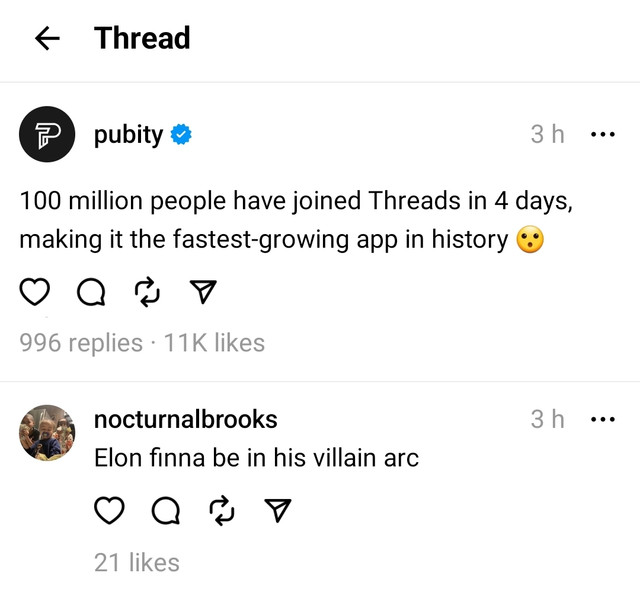The image size is (640, 595).
Task: Open pubity profile picture
Action: [47, 134]
